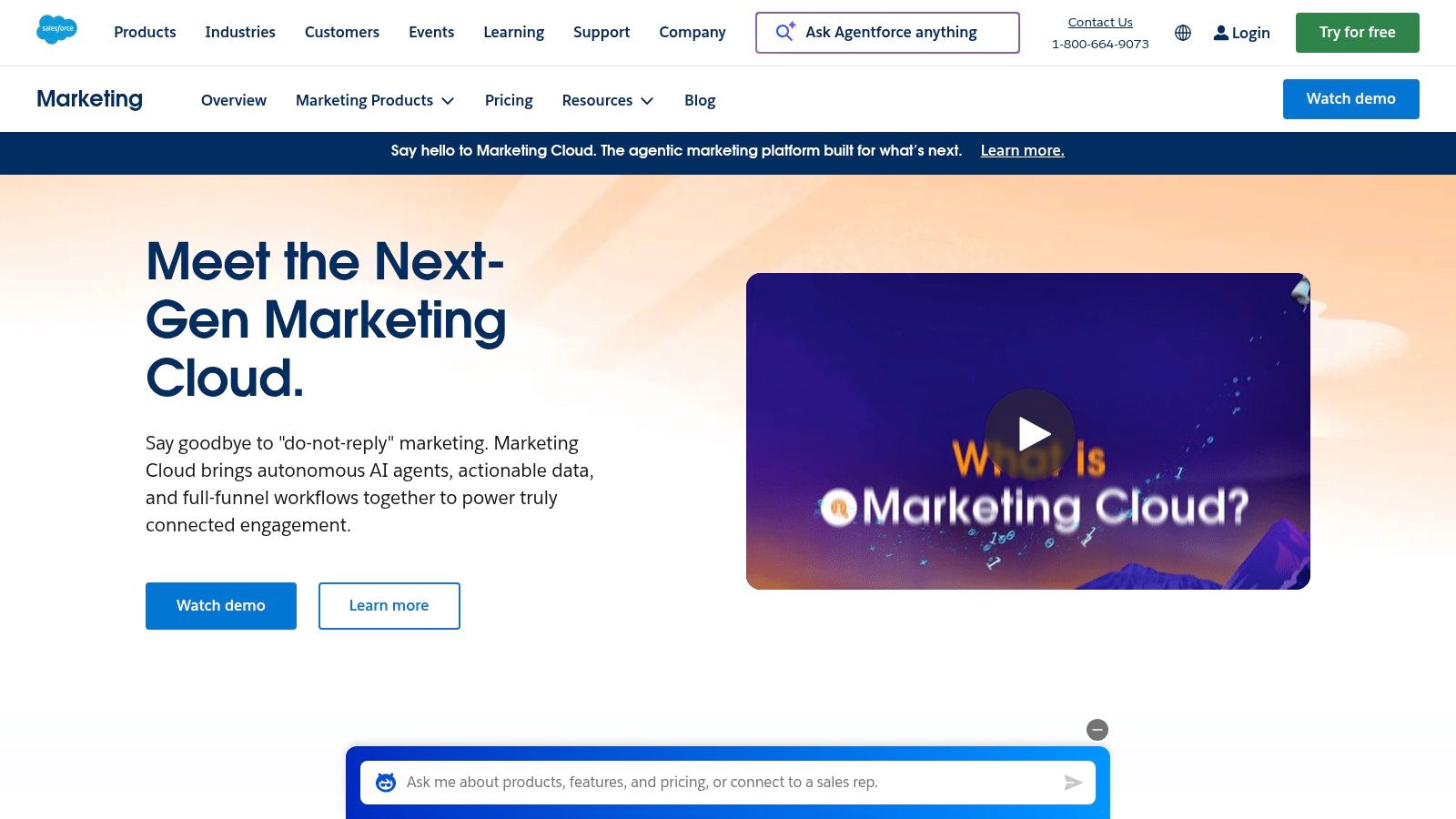This screenshot has width=1456, height=819.
Task: Expand the Resources dropdown
Action: 607,100
